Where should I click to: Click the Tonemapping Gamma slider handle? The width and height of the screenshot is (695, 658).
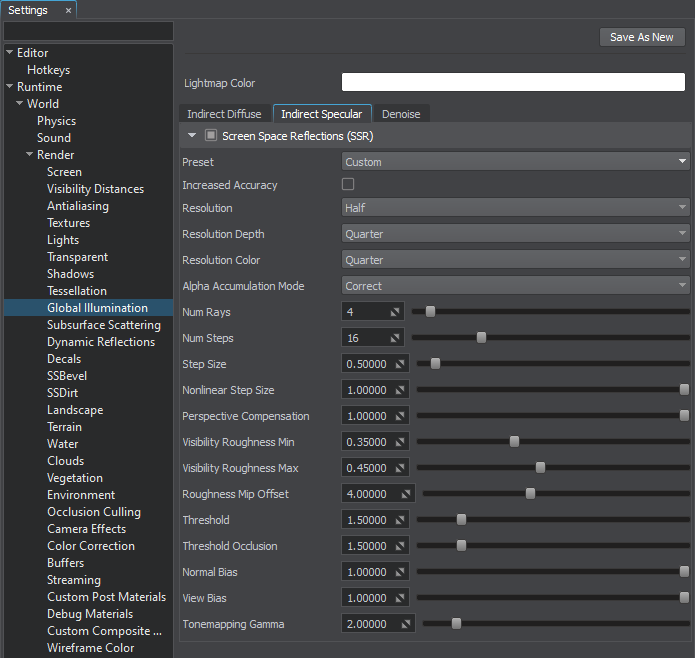click(456, 624)
